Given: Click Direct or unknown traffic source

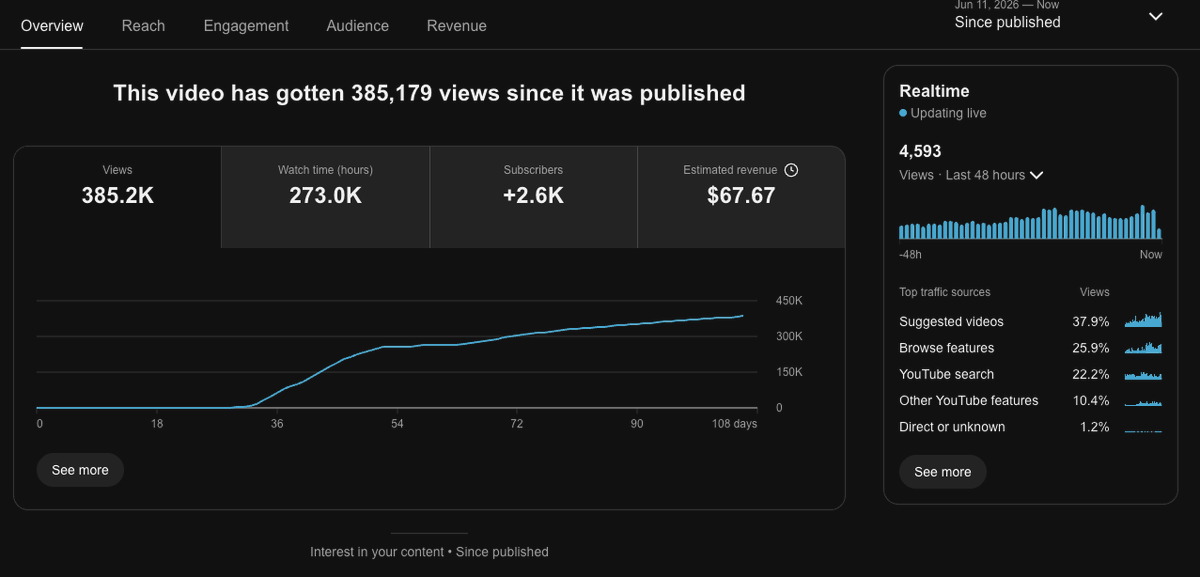Looking at the screenshot, I should 952,427.
